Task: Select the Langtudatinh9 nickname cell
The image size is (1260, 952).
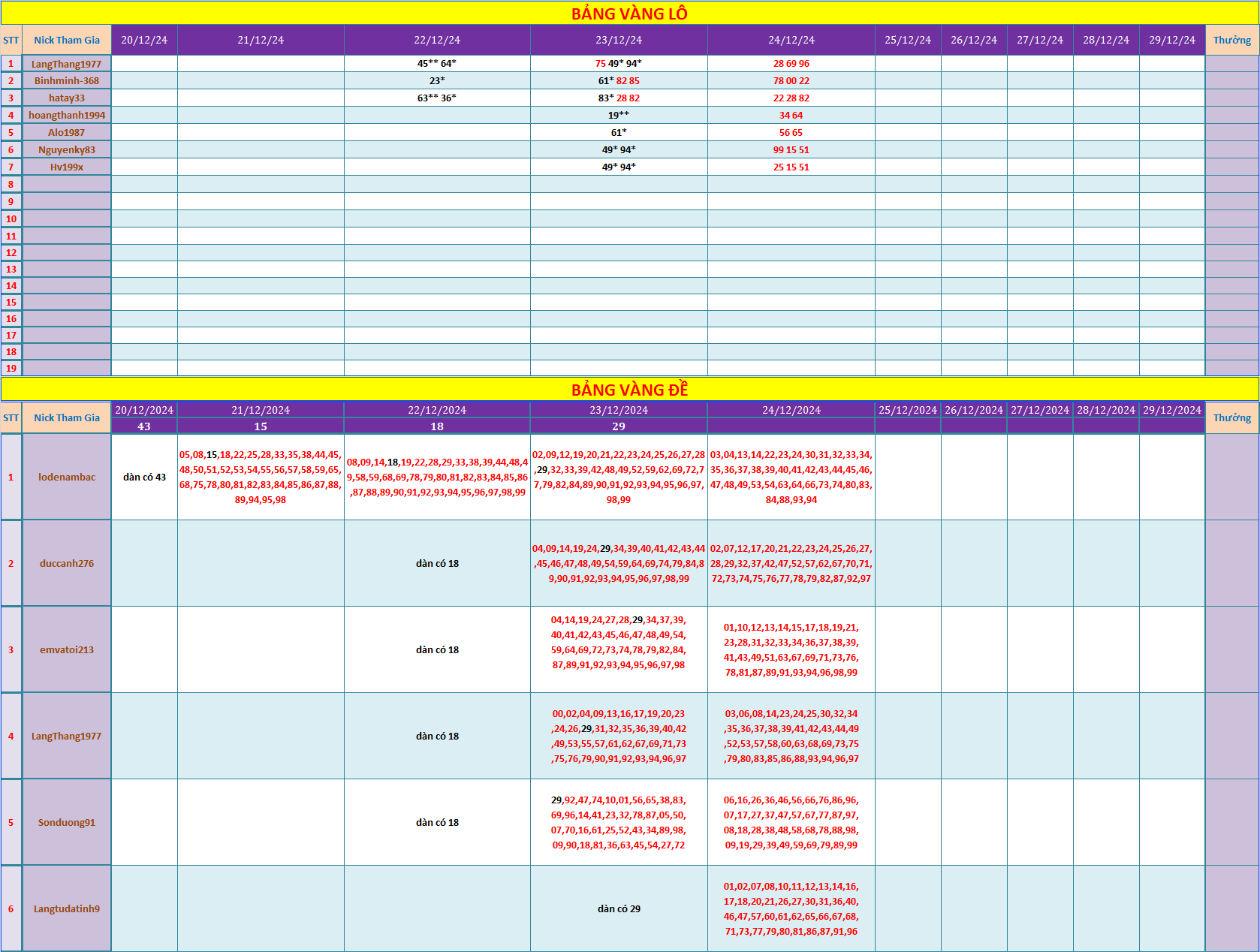Action: point(67,908)
